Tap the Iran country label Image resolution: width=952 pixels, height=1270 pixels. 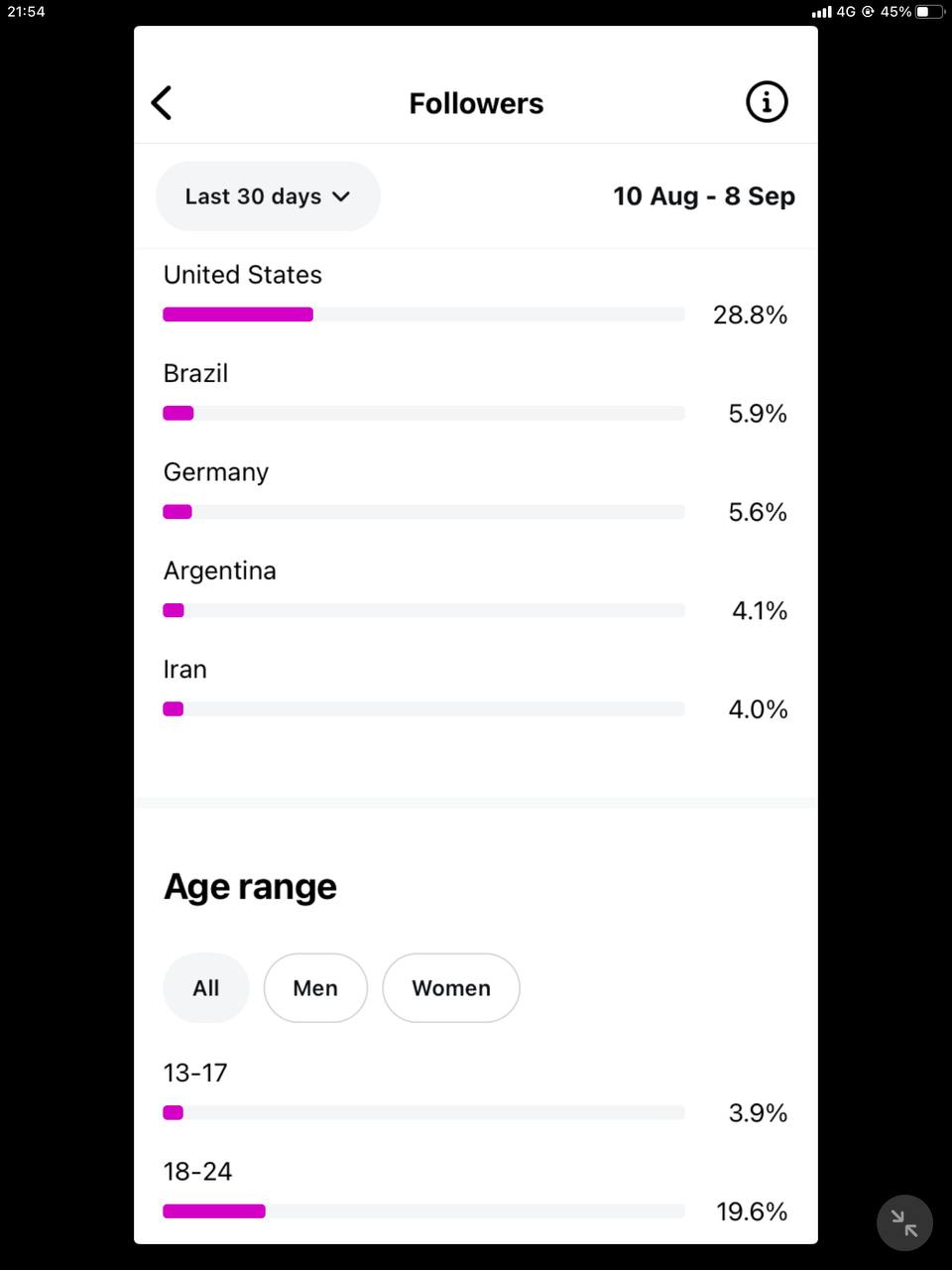tap(185, 670)
